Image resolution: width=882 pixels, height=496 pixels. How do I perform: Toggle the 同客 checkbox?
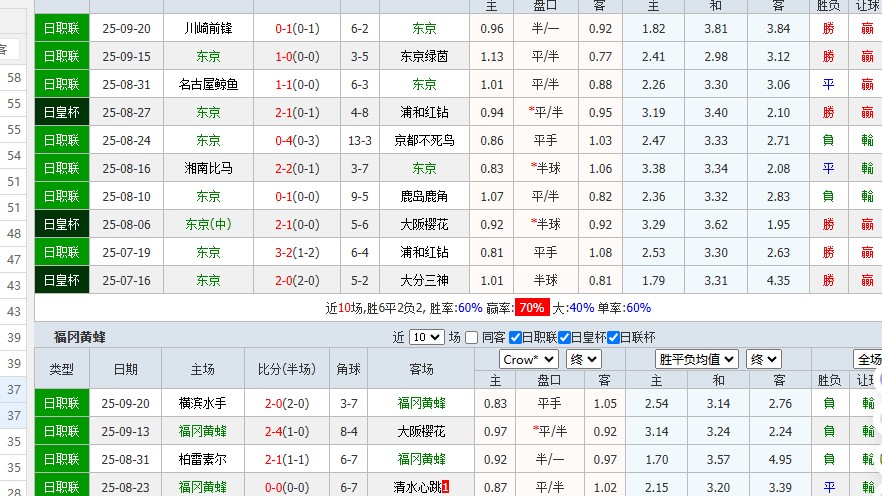pyautogui.click(x=472, y=337)
